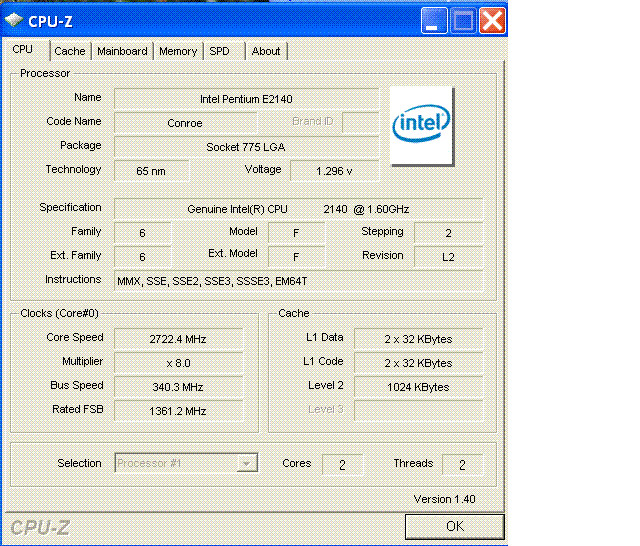Close the CPU-Z window
Image resolution: width=640 pixels, height=546 pixels.
492,20
